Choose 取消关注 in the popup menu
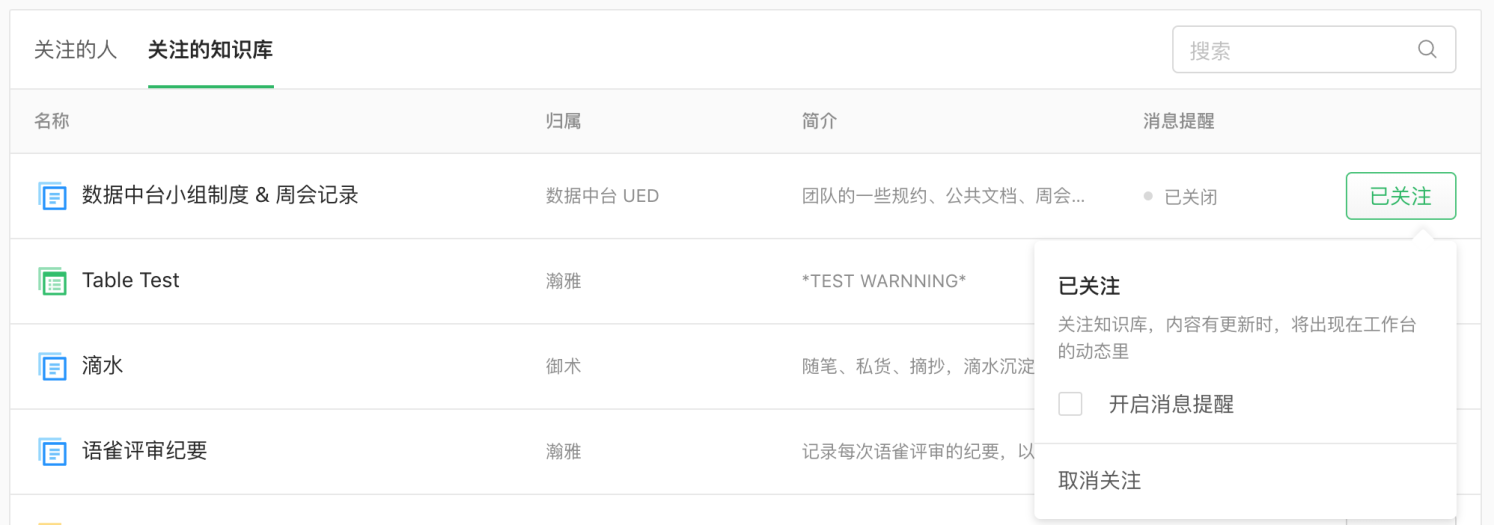 tap(1099, 481)
